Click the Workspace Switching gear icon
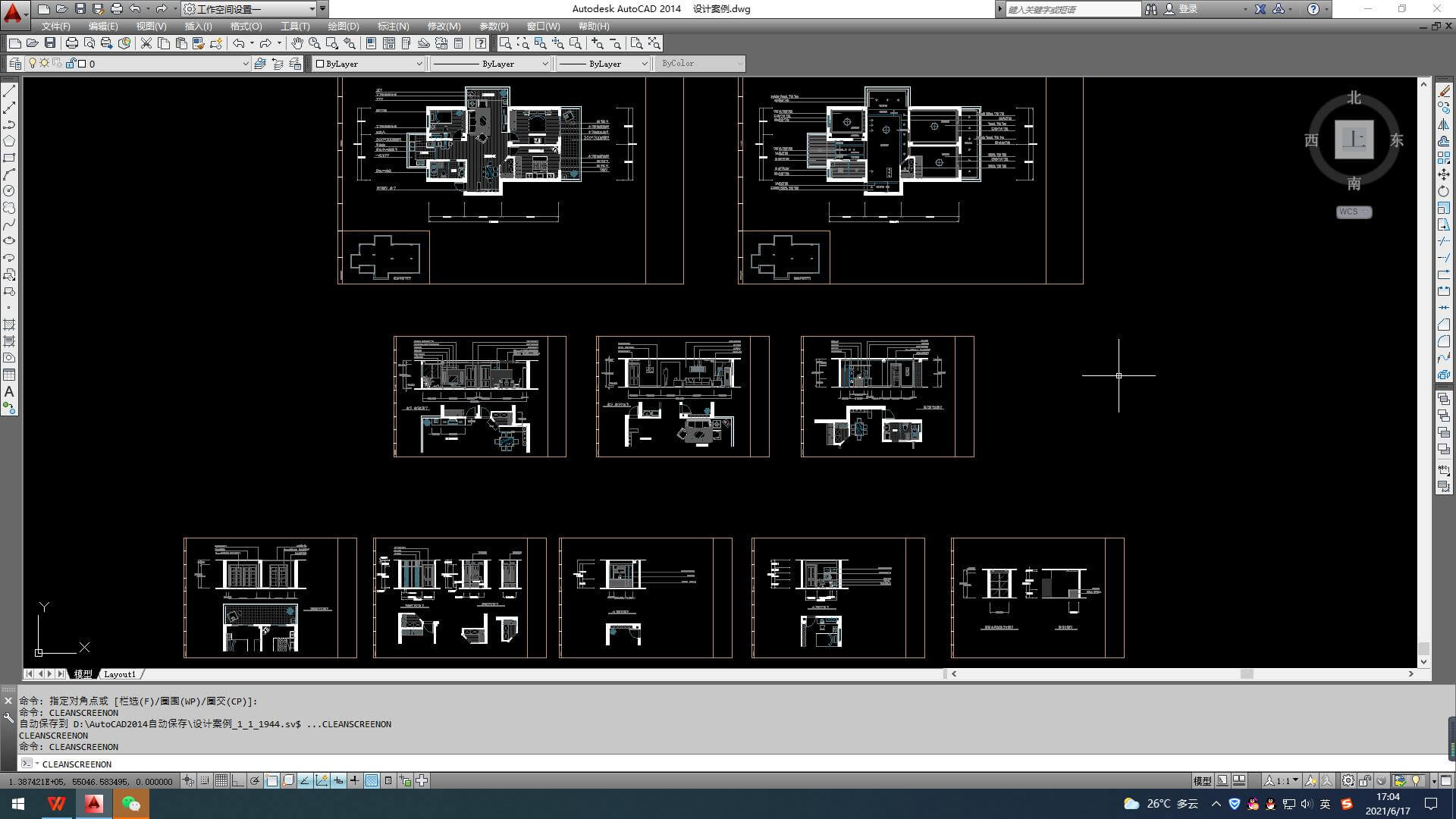The image size is (1456, 819). (1348, 780)
